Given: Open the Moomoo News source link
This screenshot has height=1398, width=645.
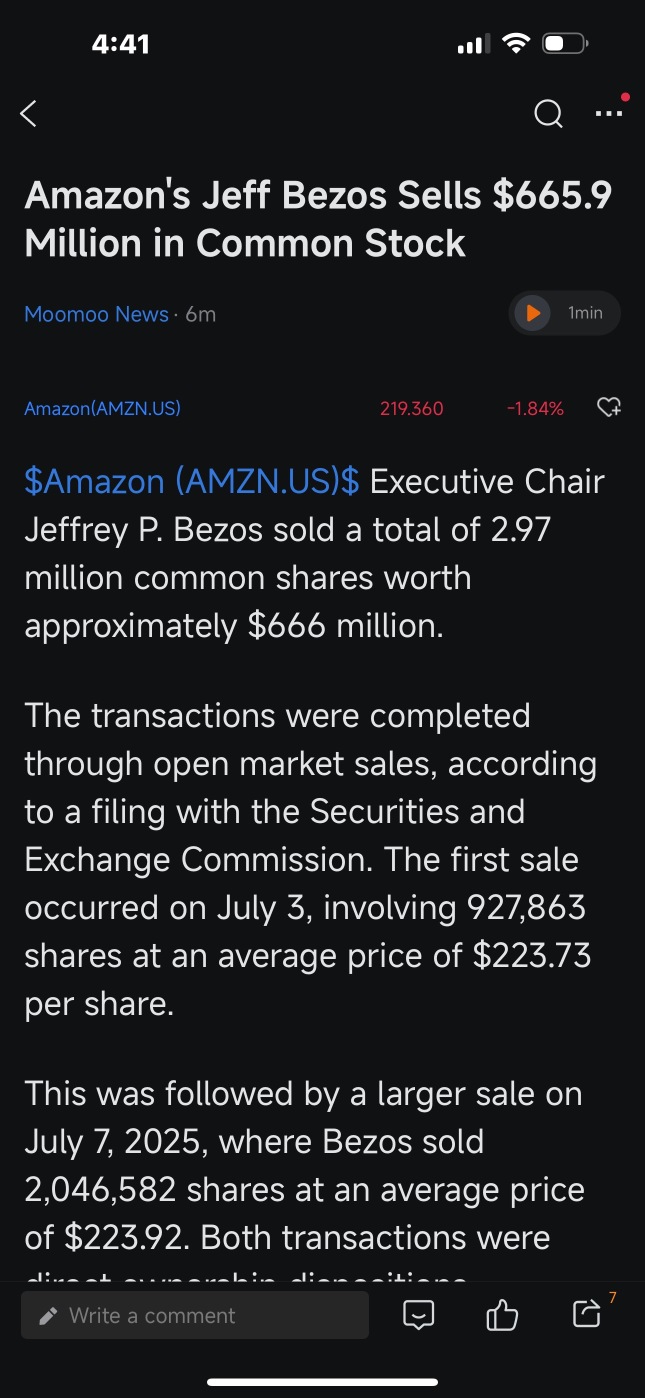Looking at the screenshot, I should [x=96, y=314].
